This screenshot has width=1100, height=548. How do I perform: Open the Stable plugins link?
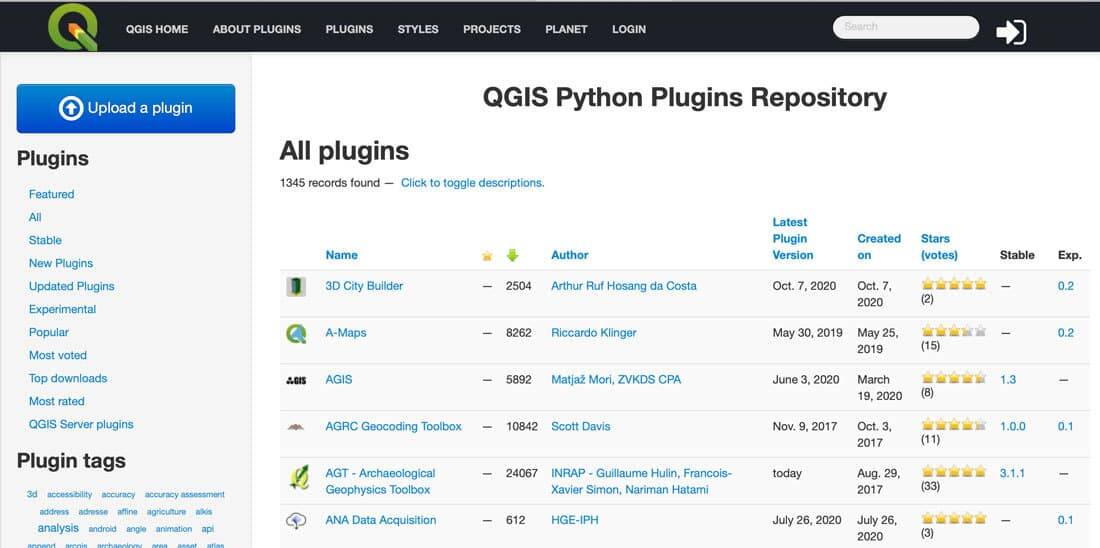45,241
